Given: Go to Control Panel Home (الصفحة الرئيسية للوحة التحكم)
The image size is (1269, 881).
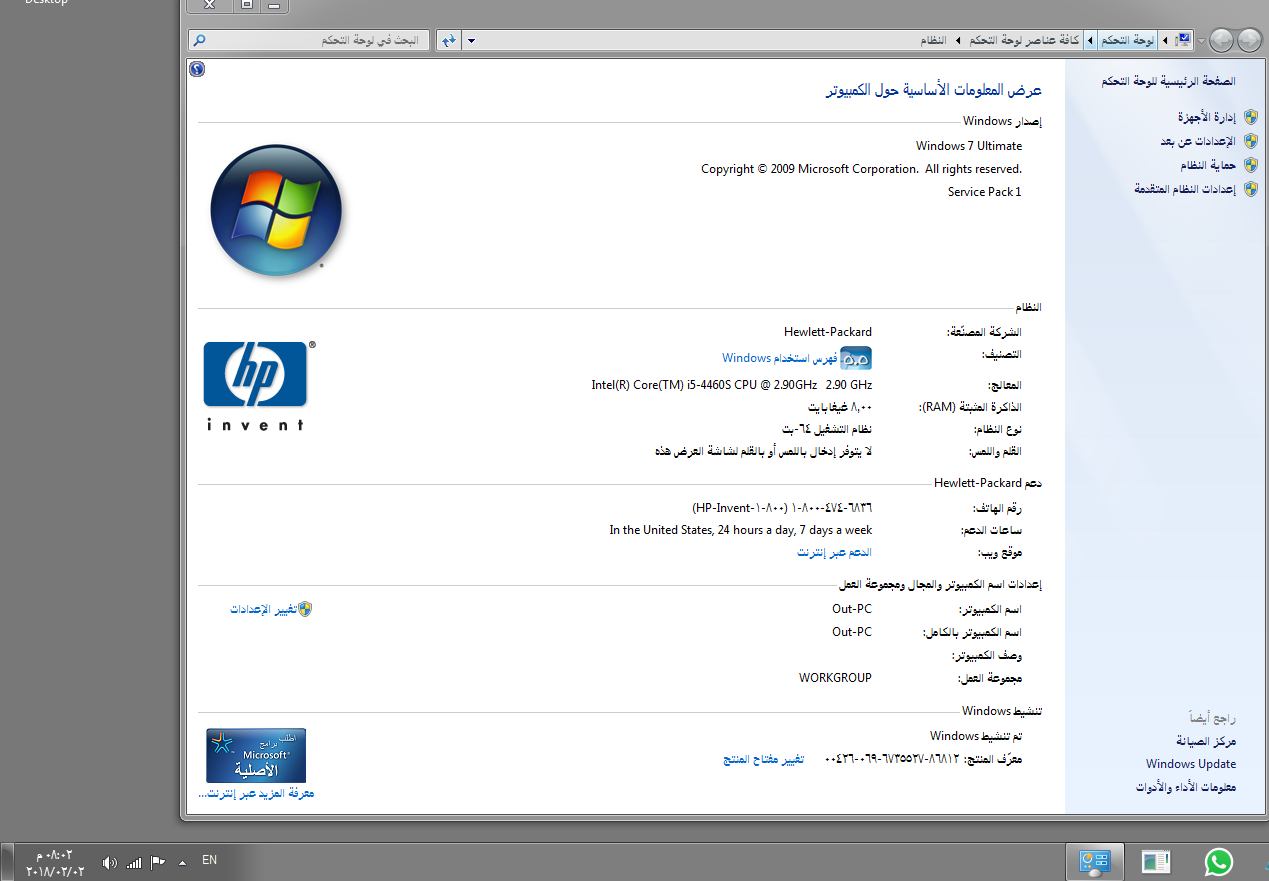Looking at the screenshot, I should [1168, 81].
